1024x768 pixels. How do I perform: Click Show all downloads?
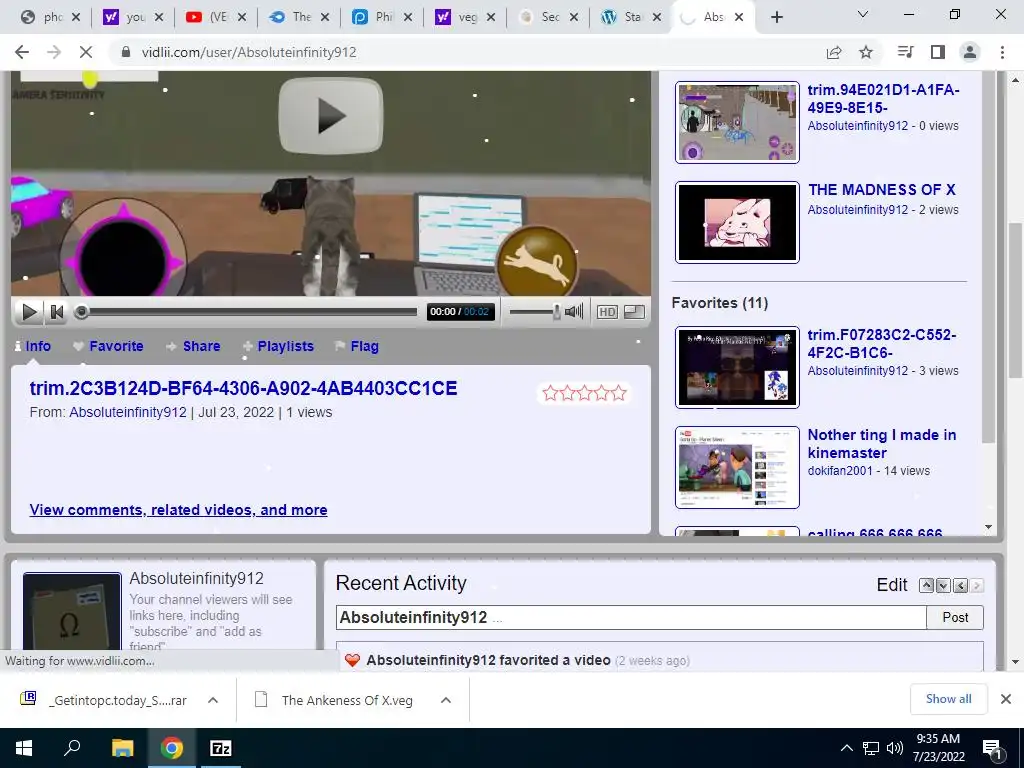click(948, 699)
